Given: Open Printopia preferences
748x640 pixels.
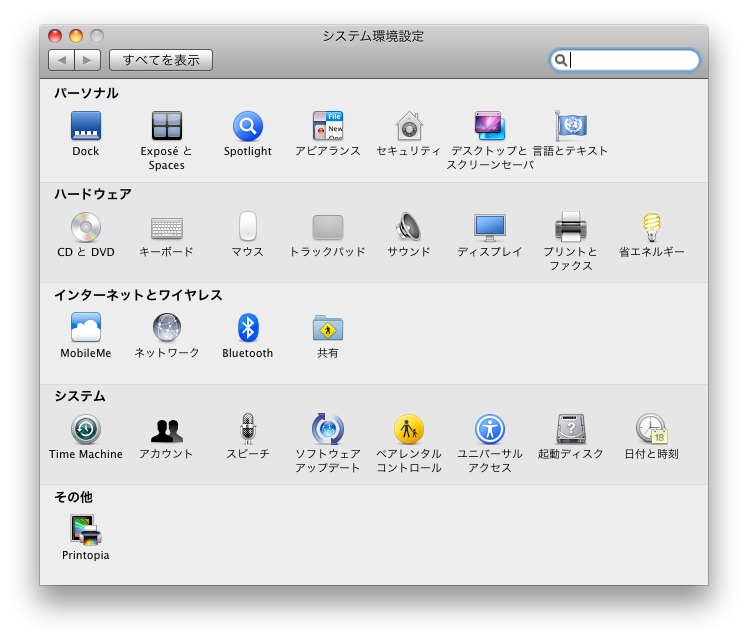Looking at the screenshot, I should coord(86,531).
